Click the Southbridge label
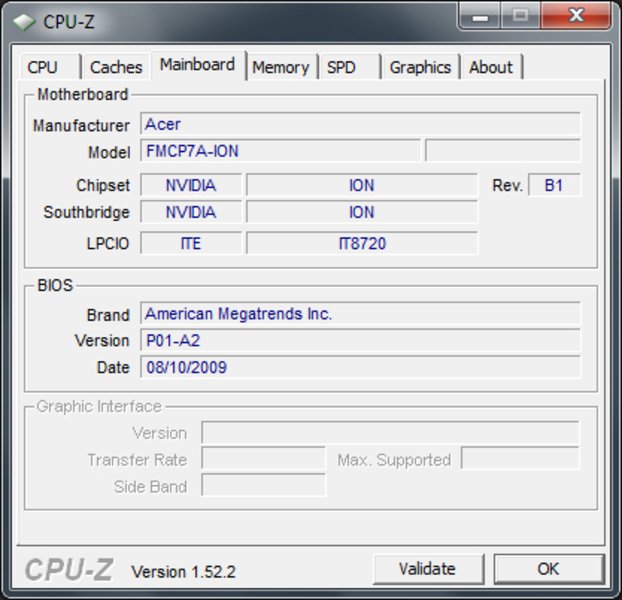This screenshot has width=622, height=600. coord(86,212)
